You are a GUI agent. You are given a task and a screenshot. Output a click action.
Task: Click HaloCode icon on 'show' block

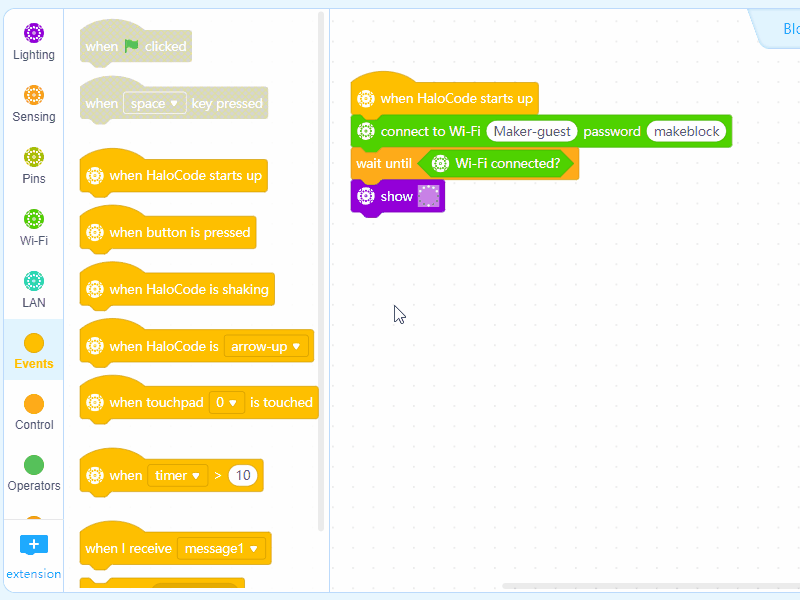point(366,196)
